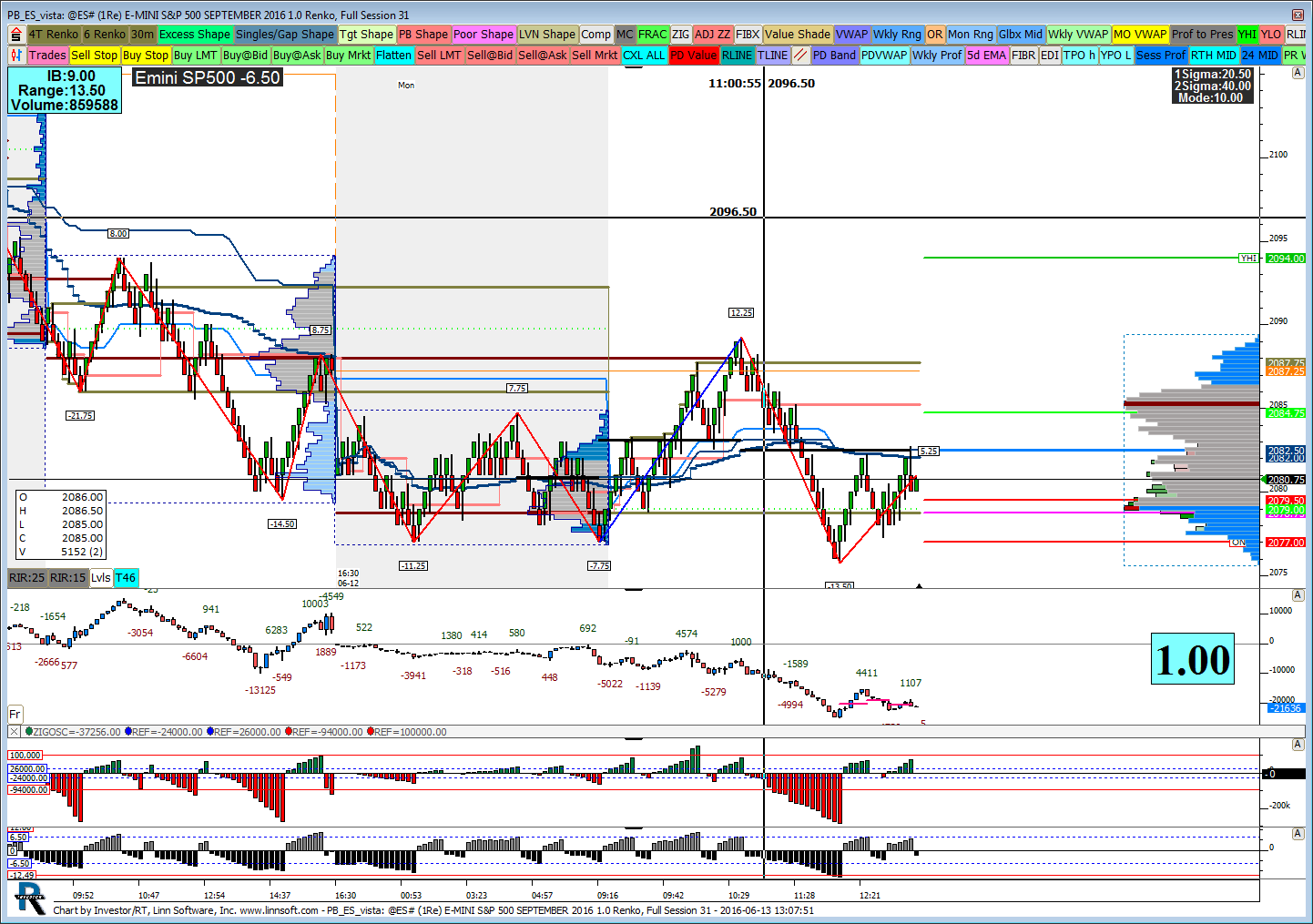Toggle the Tgt Shape indicator
The width and height of the screenshot is (1313, 924).
pyautogui.click(x=367, y=35)
